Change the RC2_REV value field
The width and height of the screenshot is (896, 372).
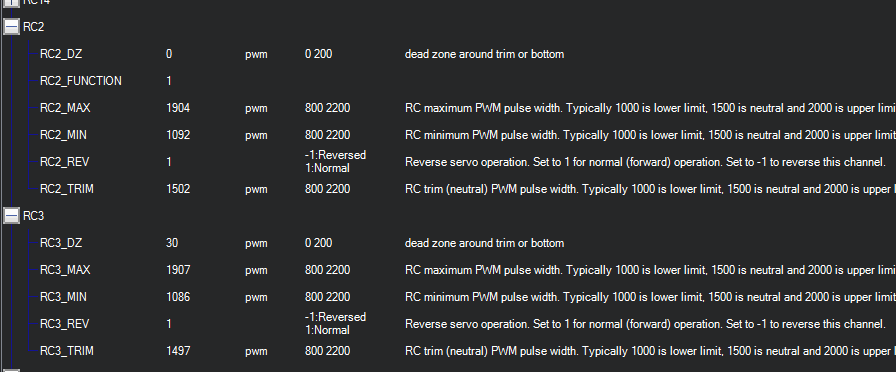pos(169,162)
